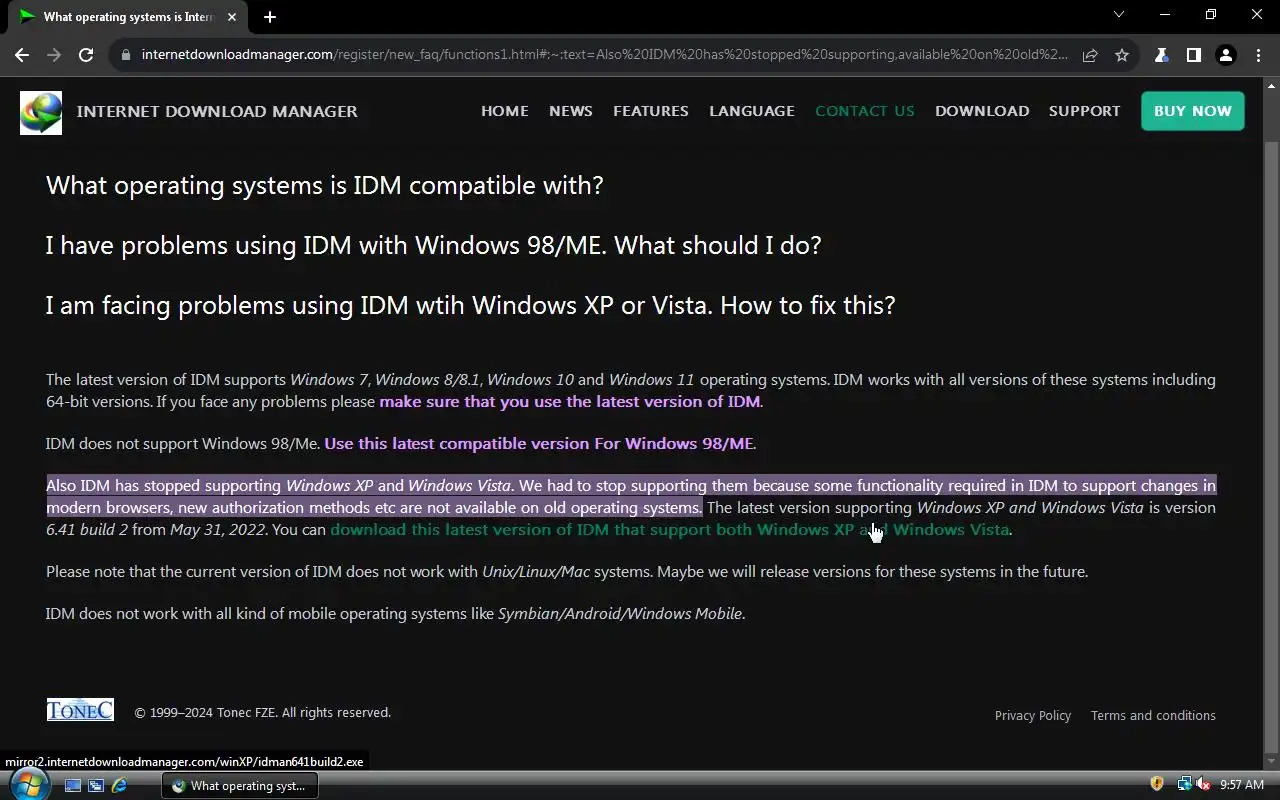Click the Tonec company logo
1280x800 pixels.
click(x=80, y=710)
